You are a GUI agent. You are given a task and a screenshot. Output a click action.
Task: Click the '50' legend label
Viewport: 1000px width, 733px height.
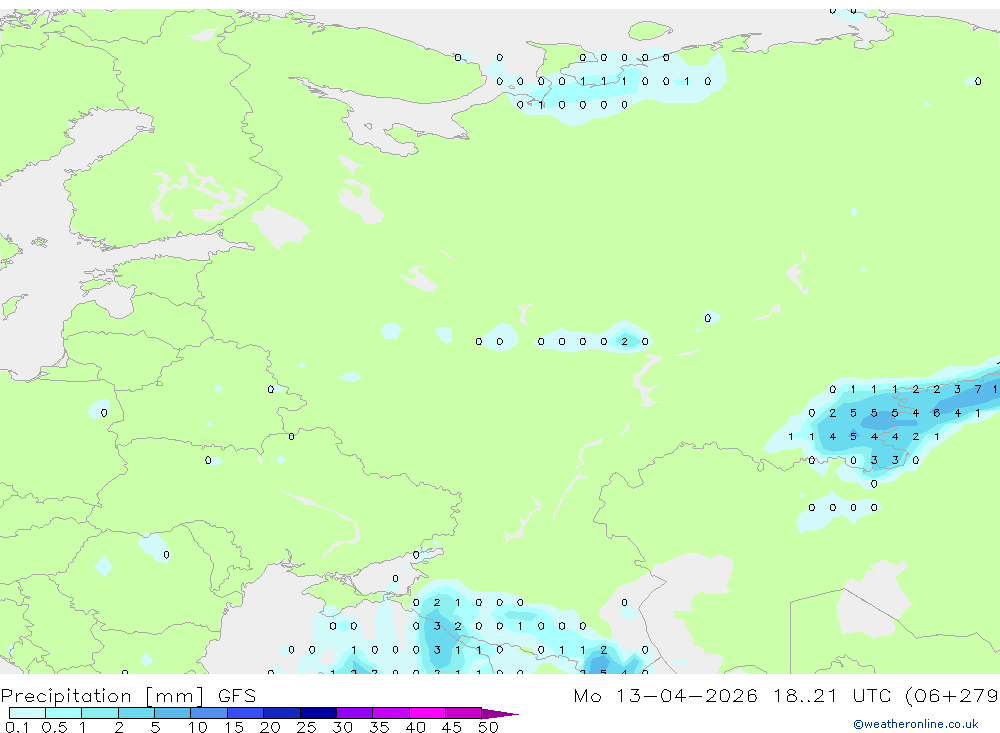click(x=488, y=727)
